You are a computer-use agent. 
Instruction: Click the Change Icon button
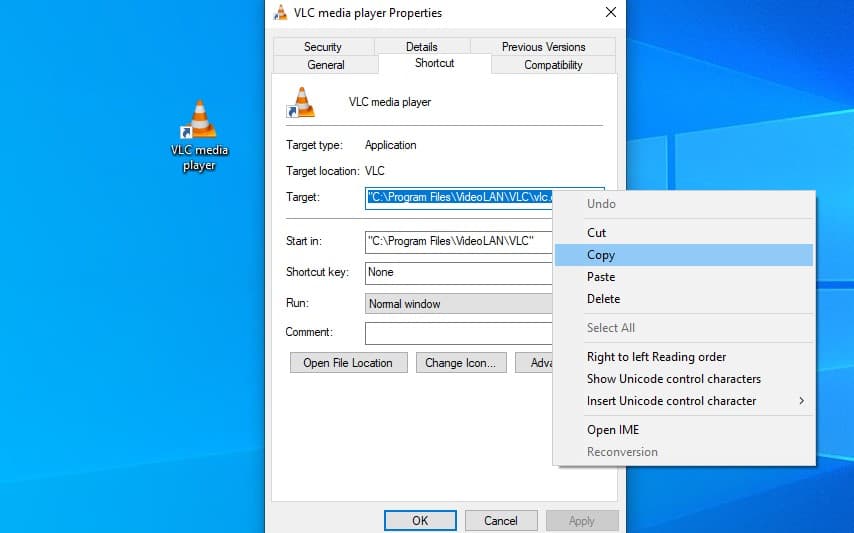[461, 363]
